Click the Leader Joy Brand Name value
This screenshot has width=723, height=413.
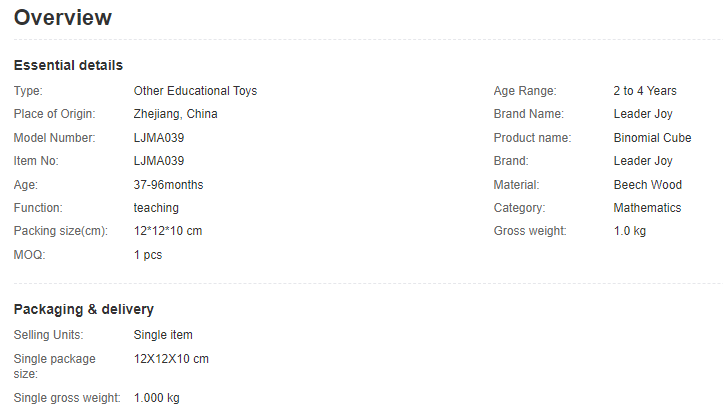(643, 114)
